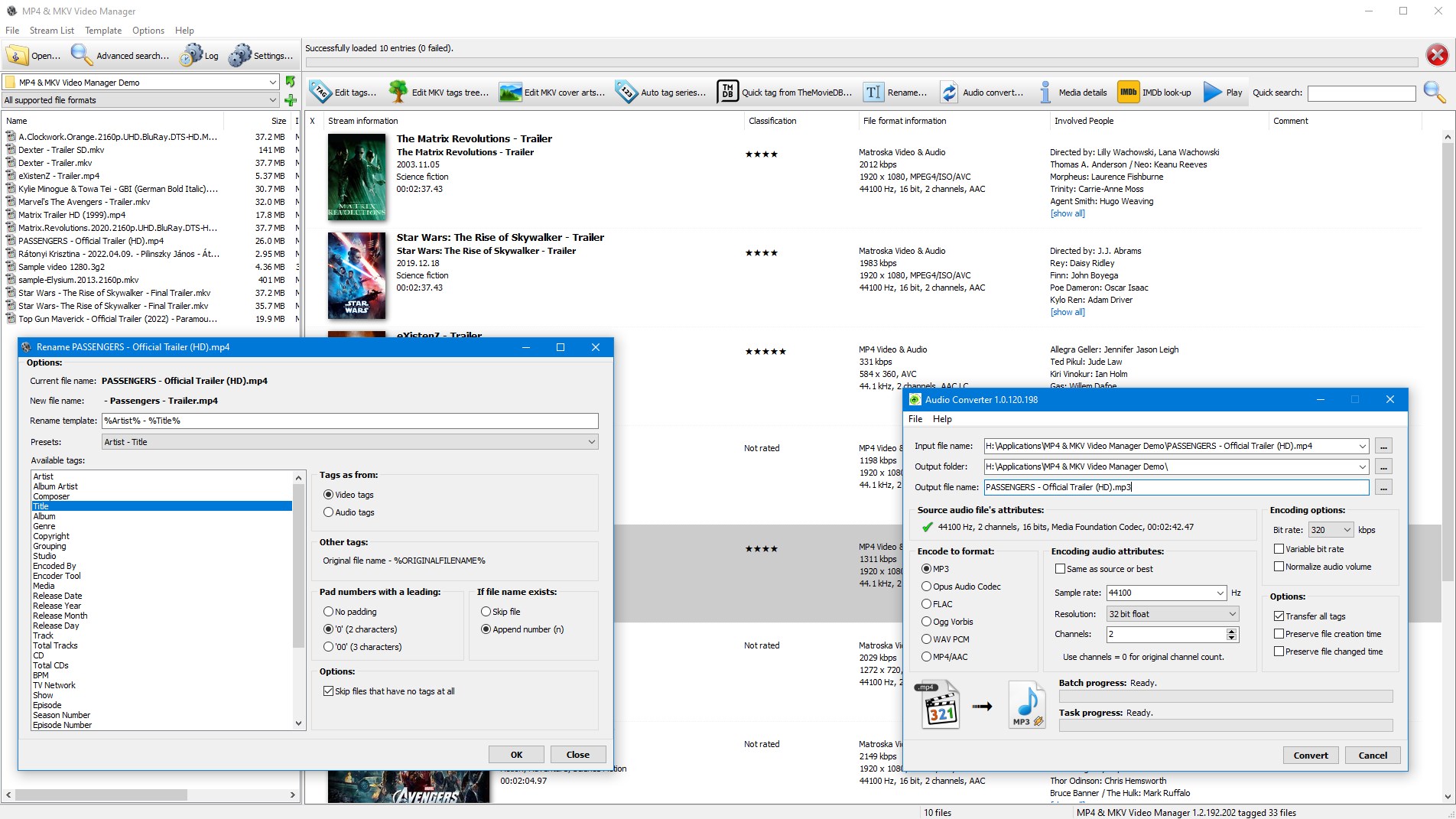Screen dimensions: 1456x819
Task: Click the file list horizontal scrollbar
Action: (150, 795)
